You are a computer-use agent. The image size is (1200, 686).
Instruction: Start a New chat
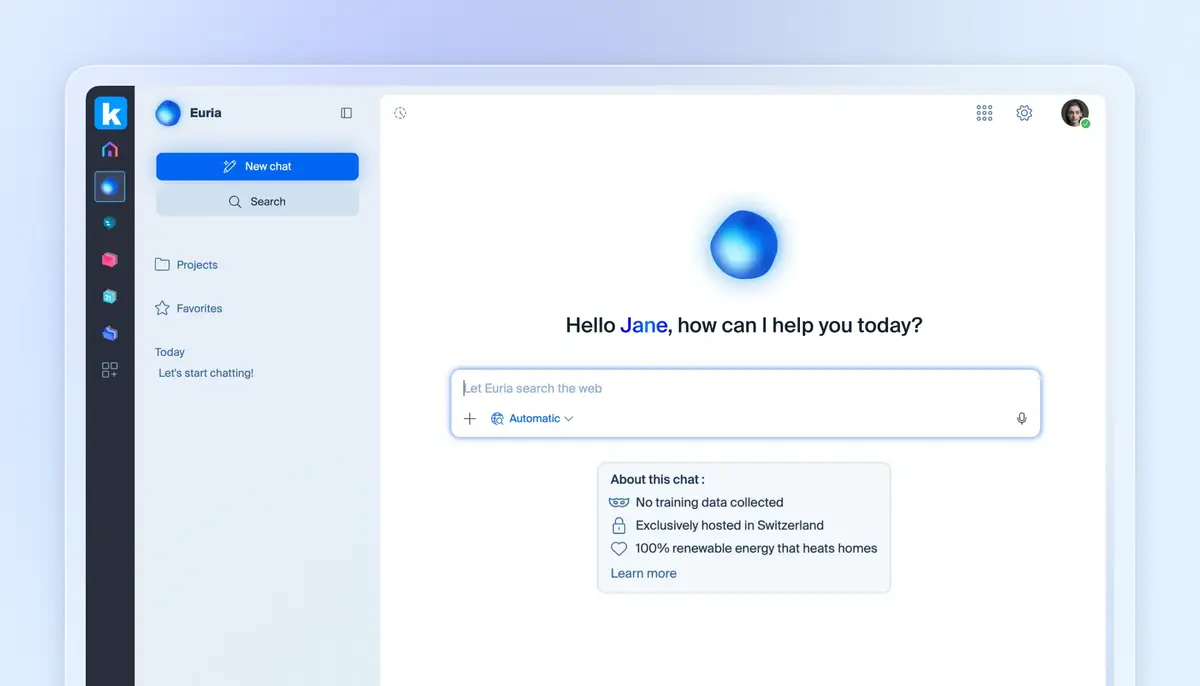click(x=257, y=167)
